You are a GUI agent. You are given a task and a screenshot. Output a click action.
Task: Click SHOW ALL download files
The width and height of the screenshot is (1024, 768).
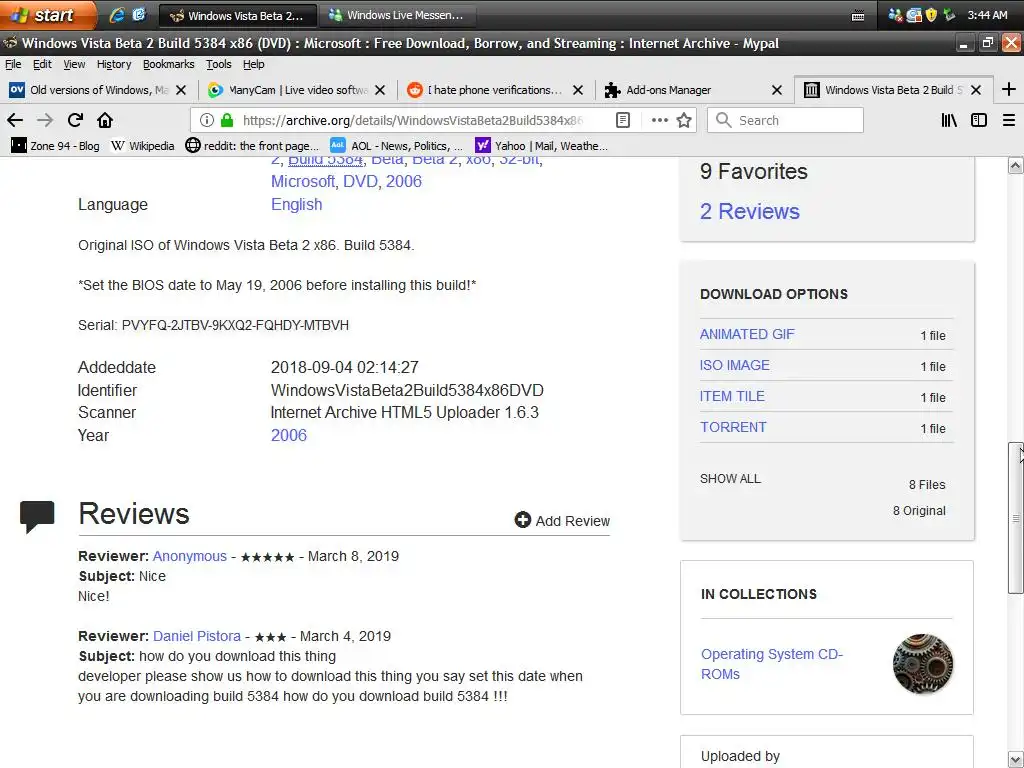click(x=730, y=479)
